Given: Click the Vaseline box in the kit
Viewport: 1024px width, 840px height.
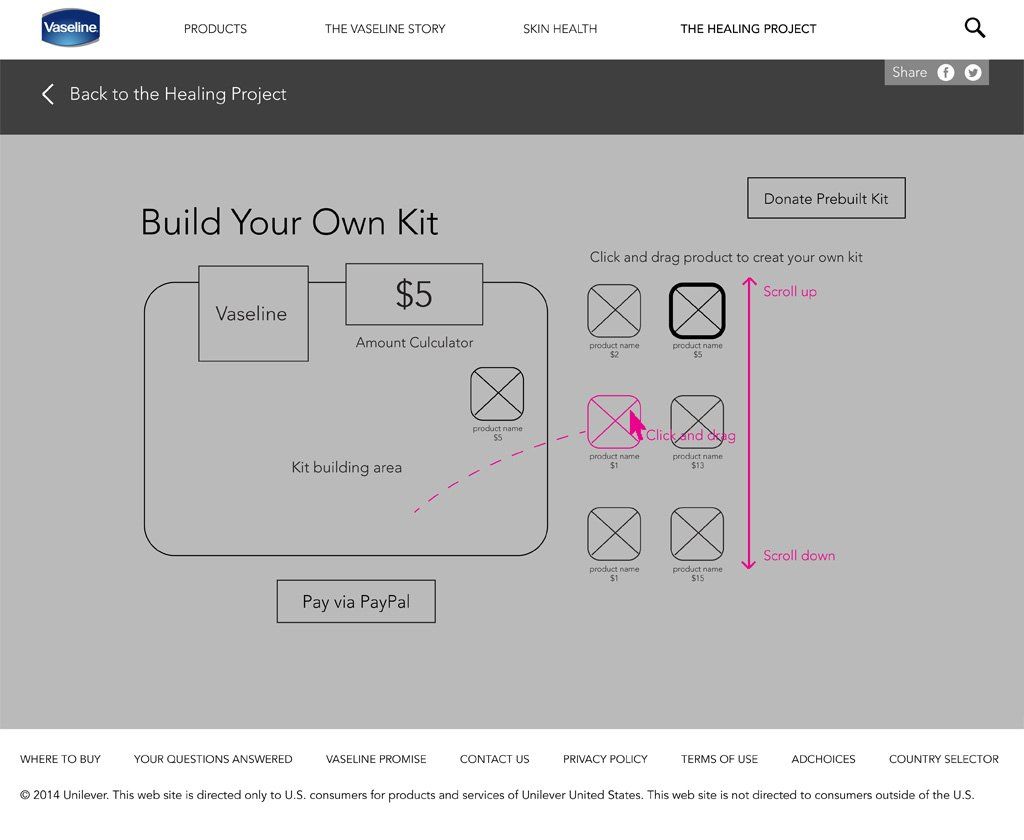Looking at the screenshot, I should (x=253, y=314).
